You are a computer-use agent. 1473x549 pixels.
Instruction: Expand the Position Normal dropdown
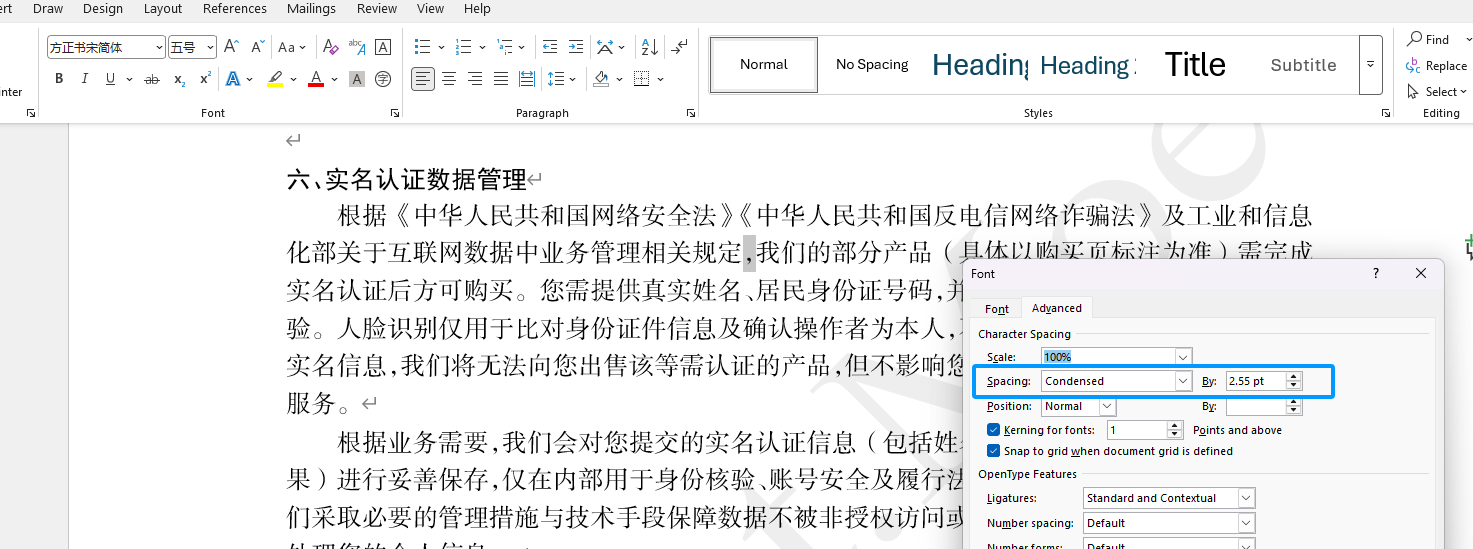point(1107,406)
